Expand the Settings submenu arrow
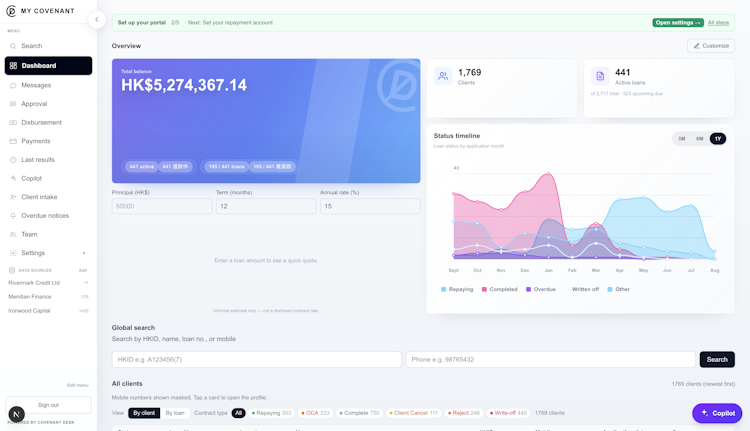 [x=84, y=253]
